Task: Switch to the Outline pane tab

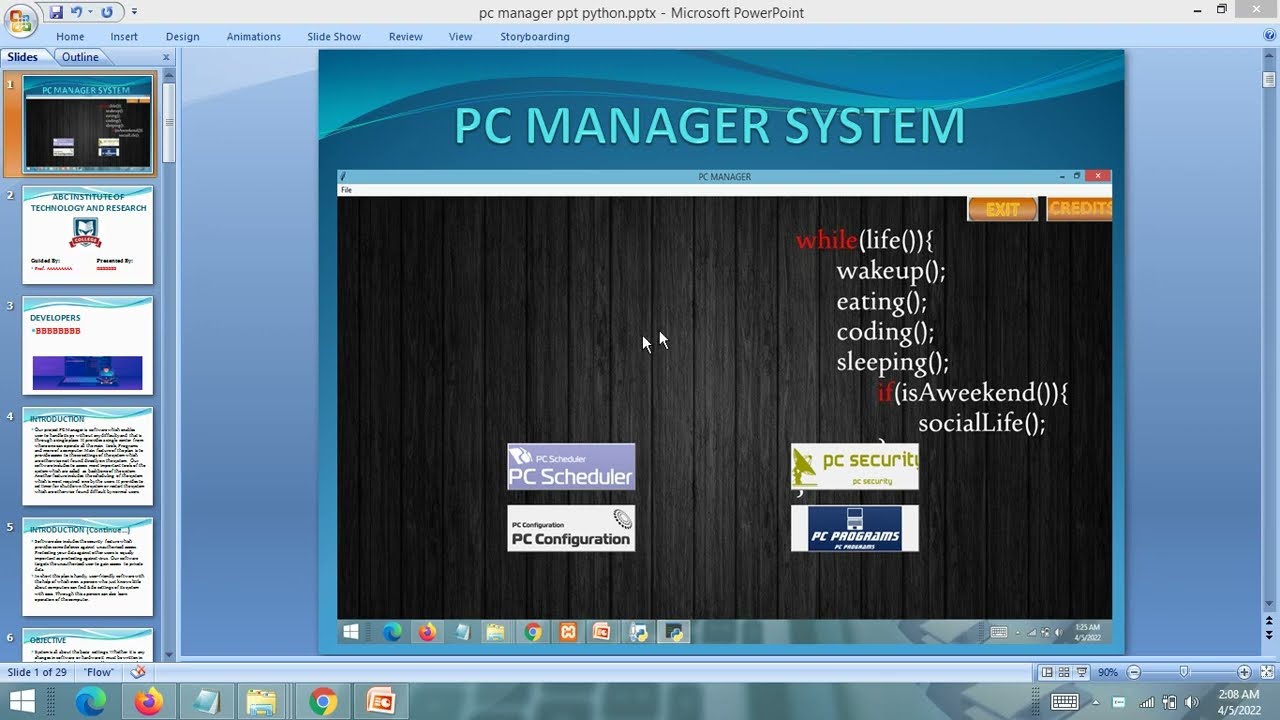Action: click(x=80, y=57)
